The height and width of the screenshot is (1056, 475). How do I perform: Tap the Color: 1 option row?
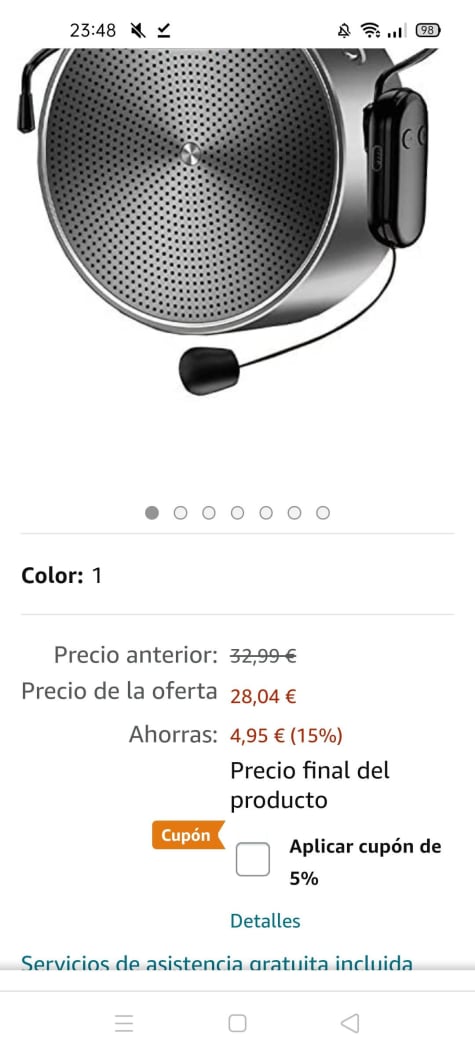pos(237,575)
